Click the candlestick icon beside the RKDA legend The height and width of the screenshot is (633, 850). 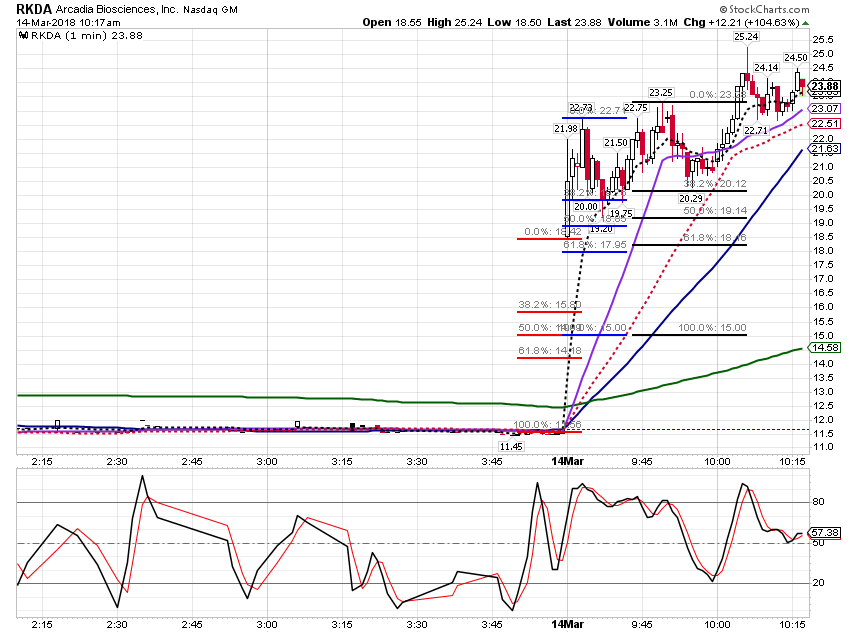coord(23,36)
